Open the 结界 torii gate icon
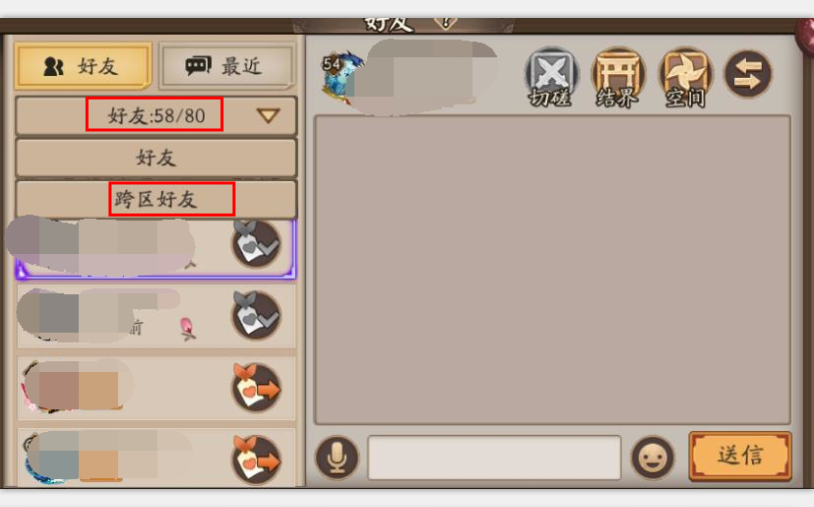This screenshot has height=507, width=814. pyautogui.click(x=618, y=76)
